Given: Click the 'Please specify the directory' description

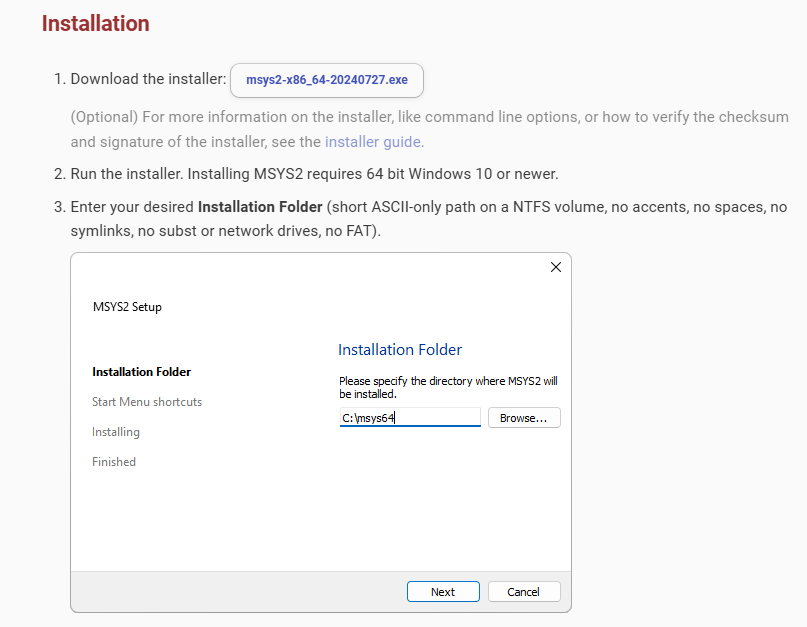Looking at the screenshot, I should [x=448, y=387].
